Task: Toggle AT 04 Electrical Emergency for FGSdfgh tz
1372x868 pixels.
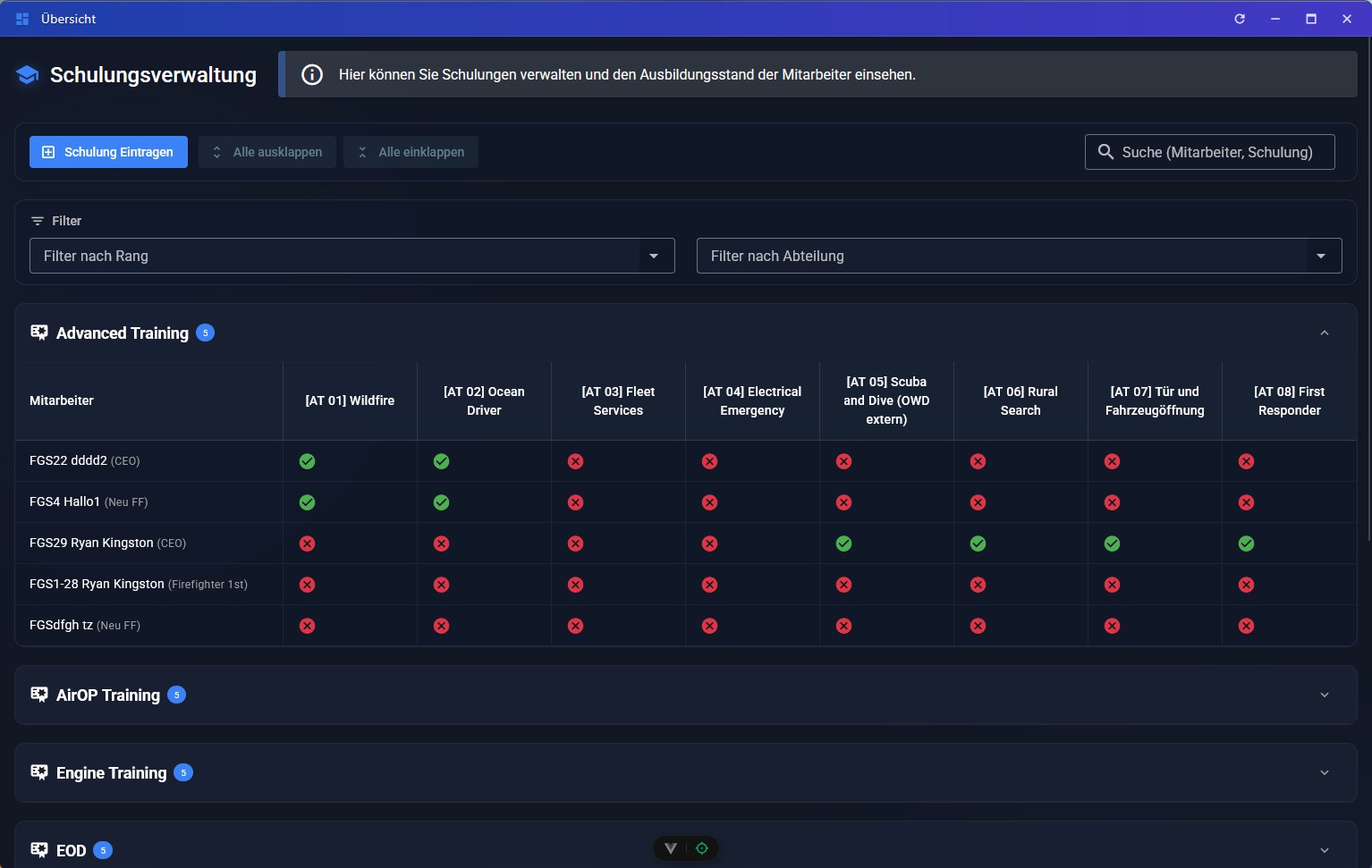Action: (709, 626)
